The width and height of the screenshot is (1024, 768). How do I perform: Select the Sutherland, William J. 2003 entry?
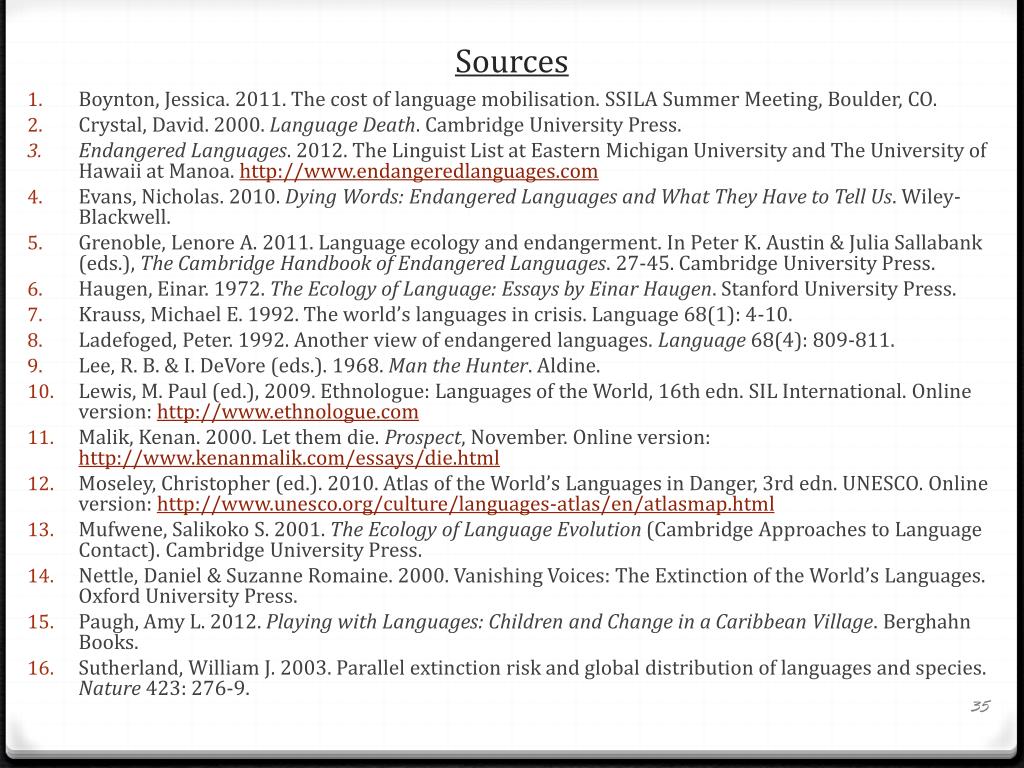pyautogui.click(x=532, y=678)
